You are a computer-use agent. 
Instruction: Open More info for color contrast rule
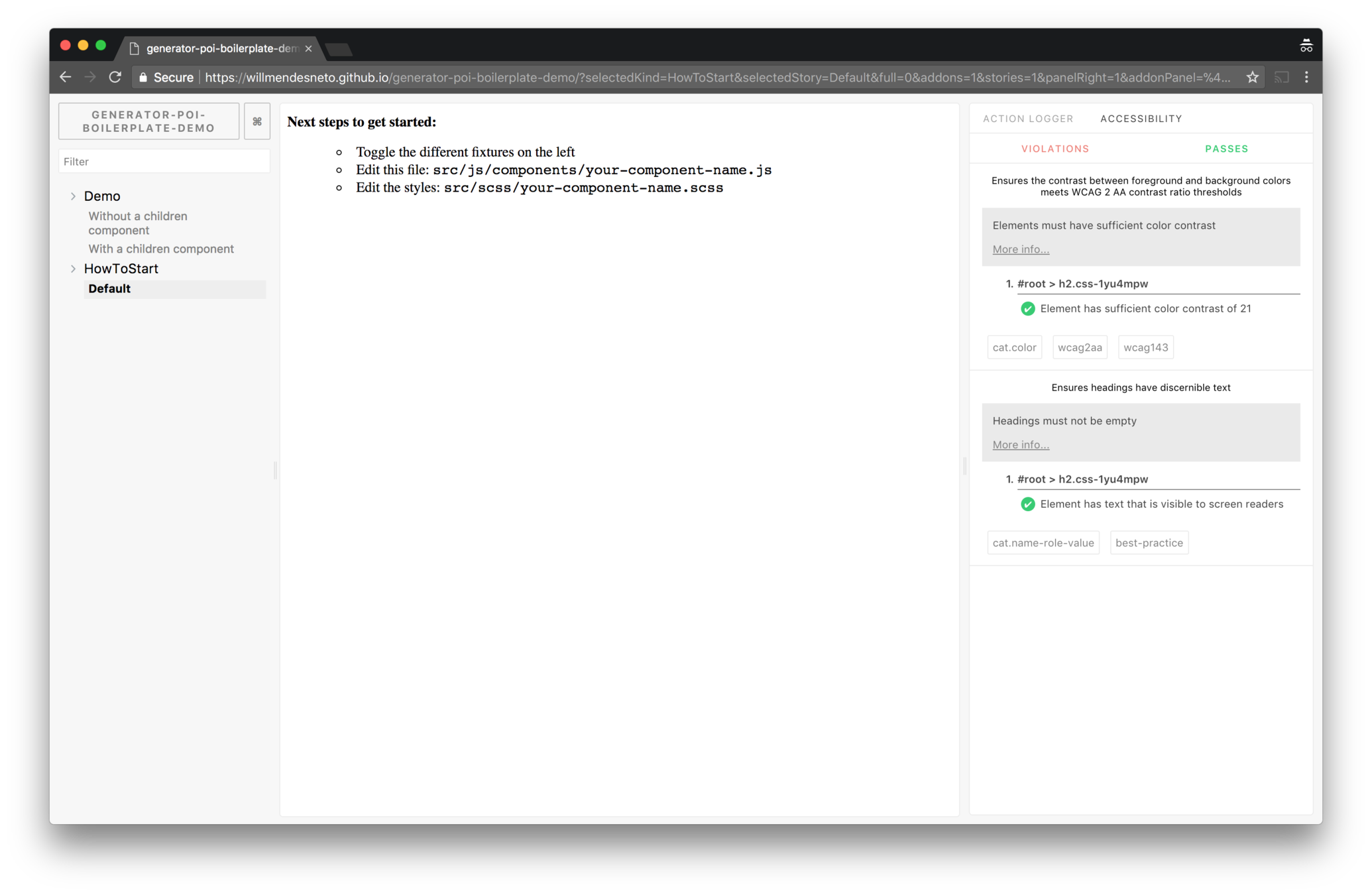pos(1020,249)
